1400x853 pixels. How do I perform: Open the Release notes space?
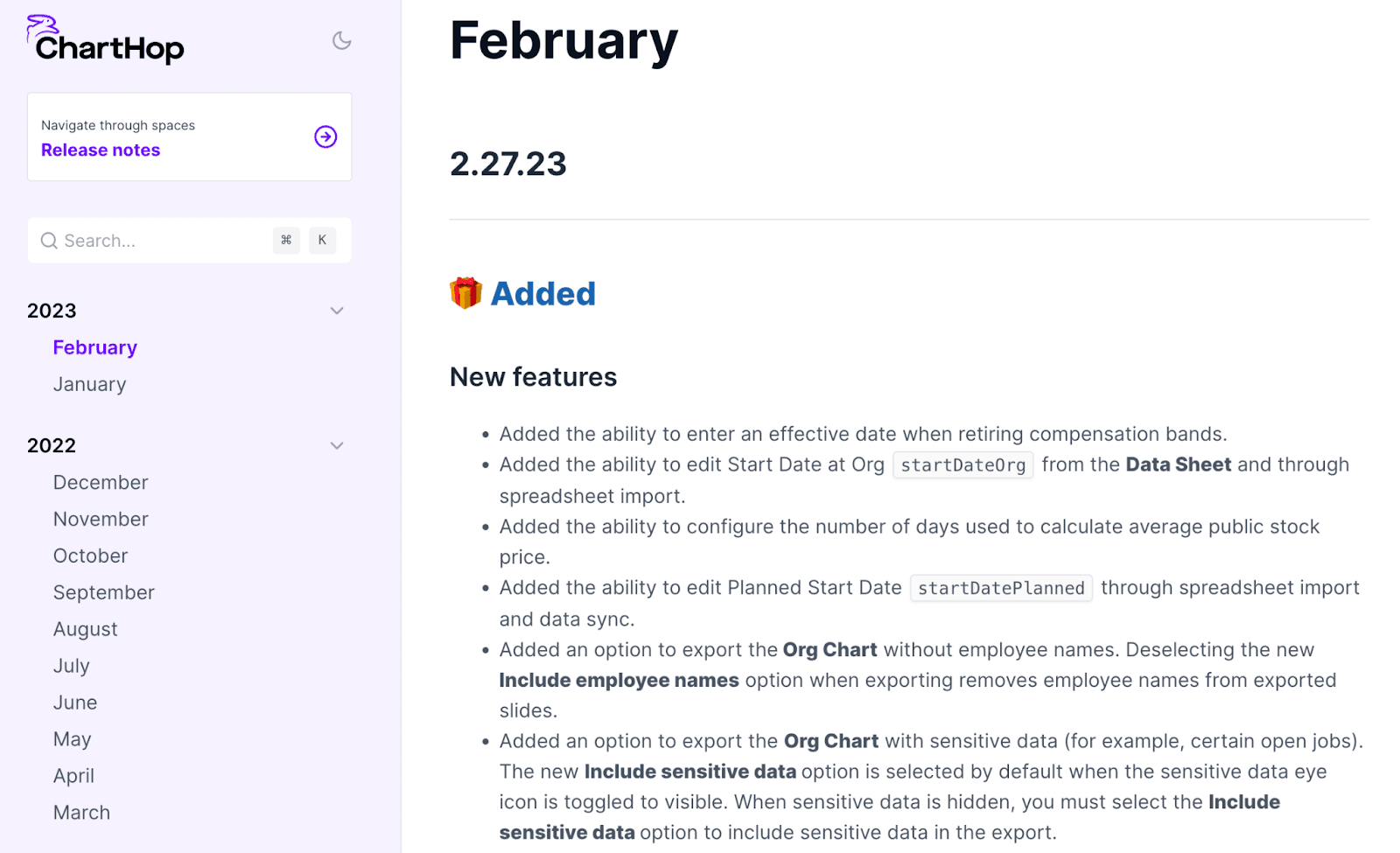[101, 150]
